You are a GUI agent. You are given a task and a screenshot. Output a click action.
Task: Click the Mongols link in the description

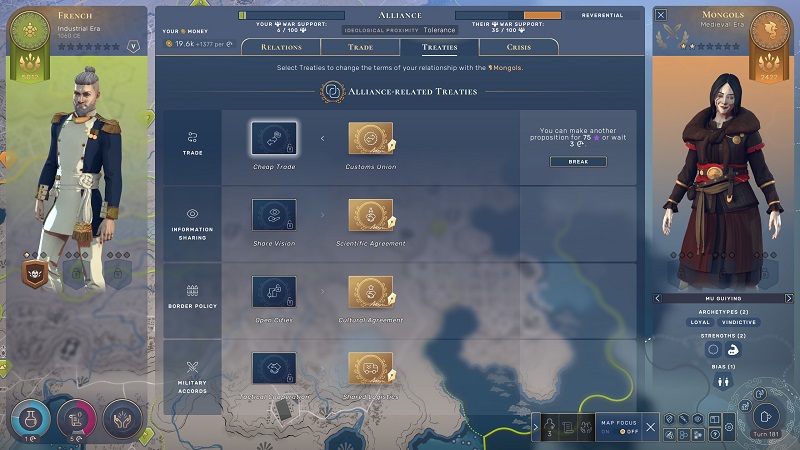coord(506,67)
